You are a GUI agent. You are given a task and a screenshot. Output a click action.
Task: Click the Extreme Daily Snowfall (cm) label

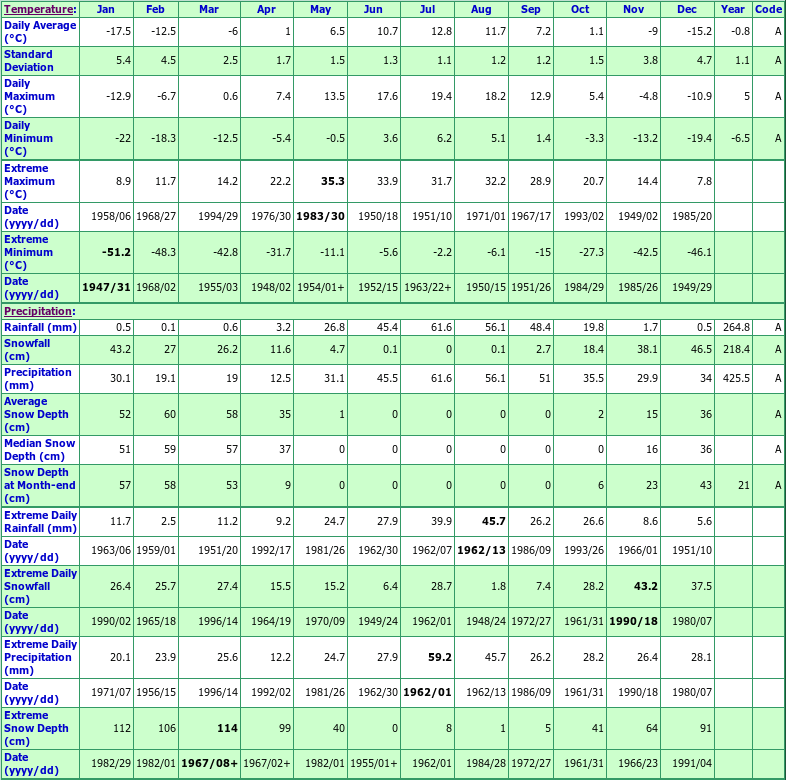coord(40,586)
